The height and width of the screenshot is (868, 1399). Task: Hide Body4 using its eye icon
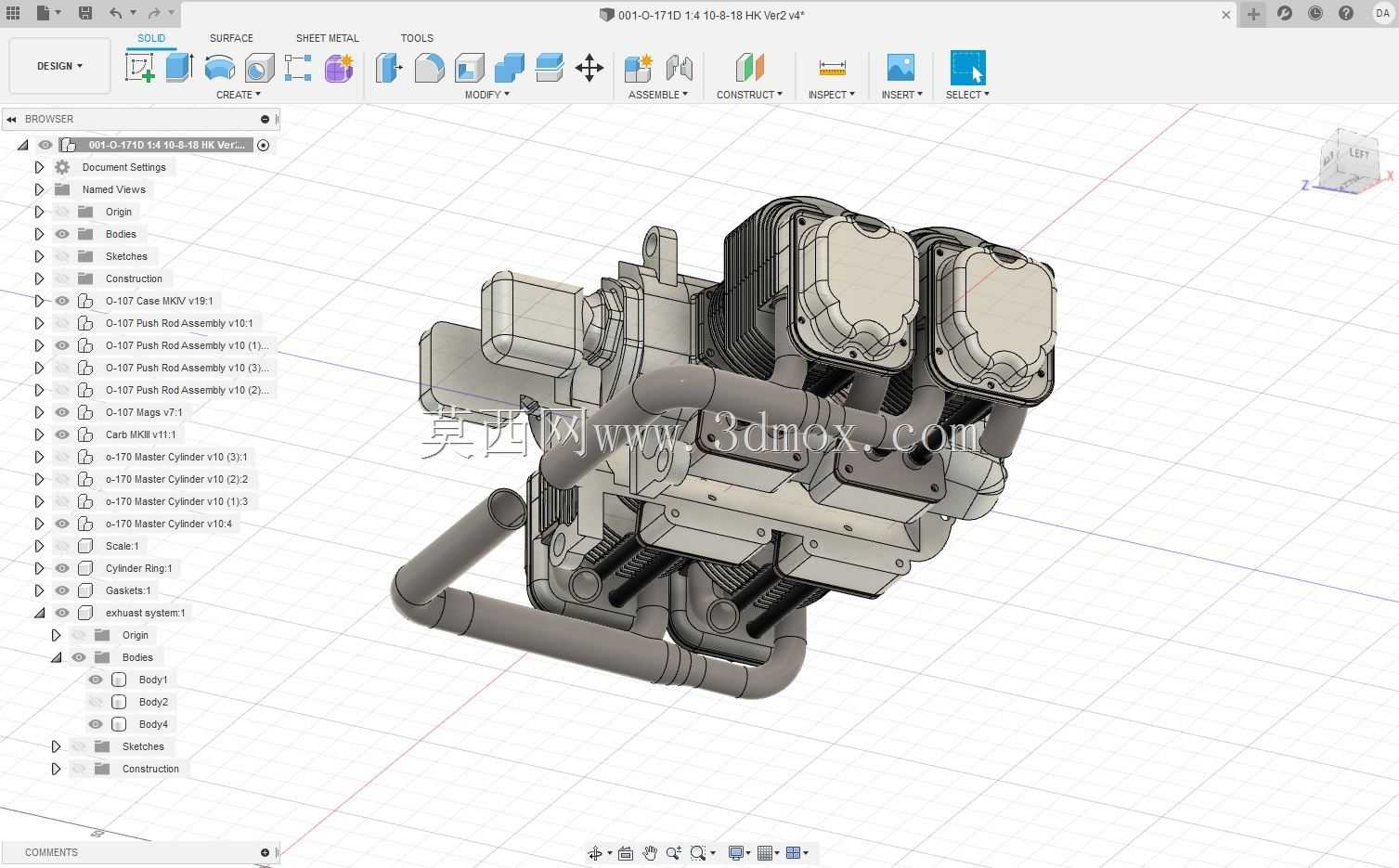[96, 724]
